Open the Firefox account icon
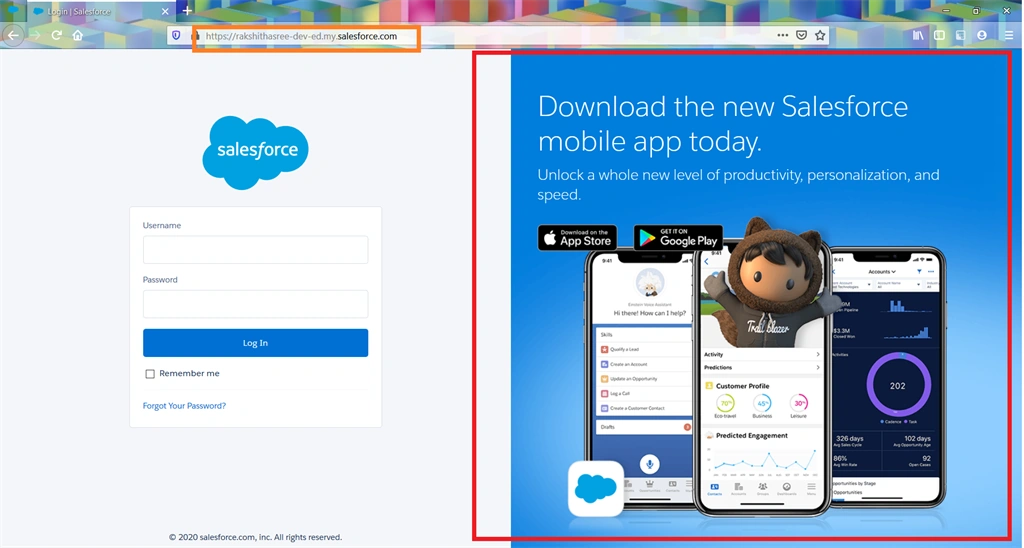This screenshot has height=548, width=1024. tap(982, 35)
